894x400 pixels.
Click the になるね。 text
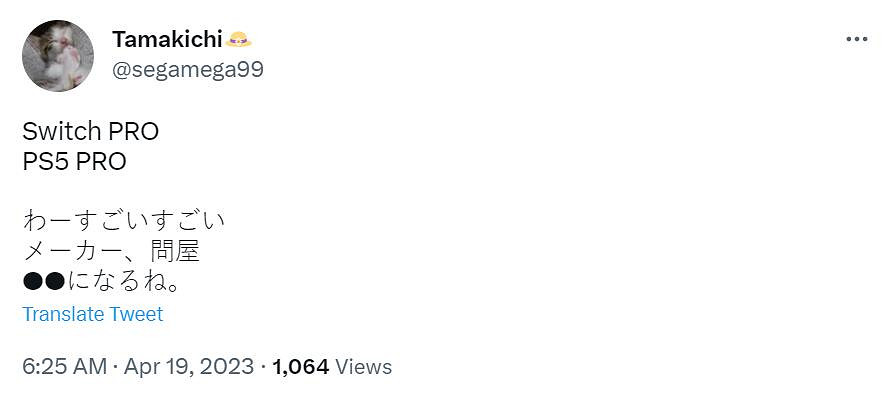125,284
